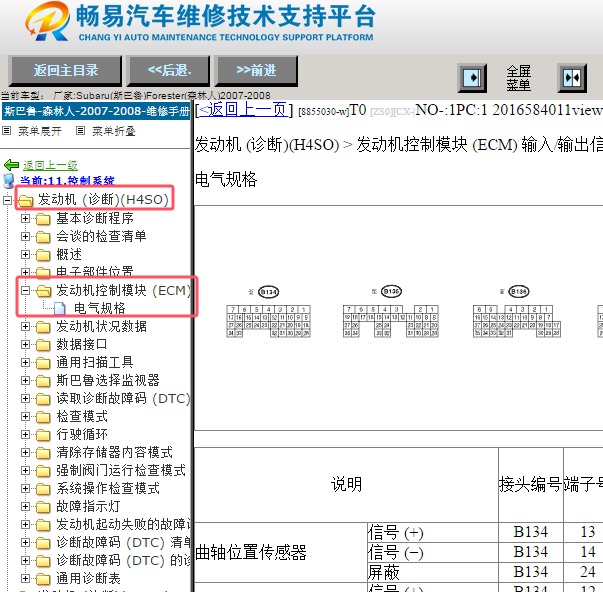Image resolution: width=603 pixels, height=592 pixels.
Task: Select 数据接口 in the tree
Action: coord(82,344)
